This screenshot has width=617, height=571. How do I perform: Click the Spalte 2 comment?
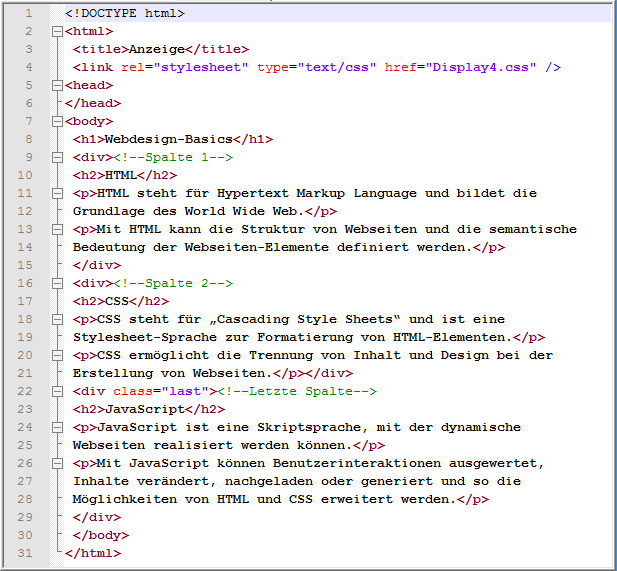173,283
